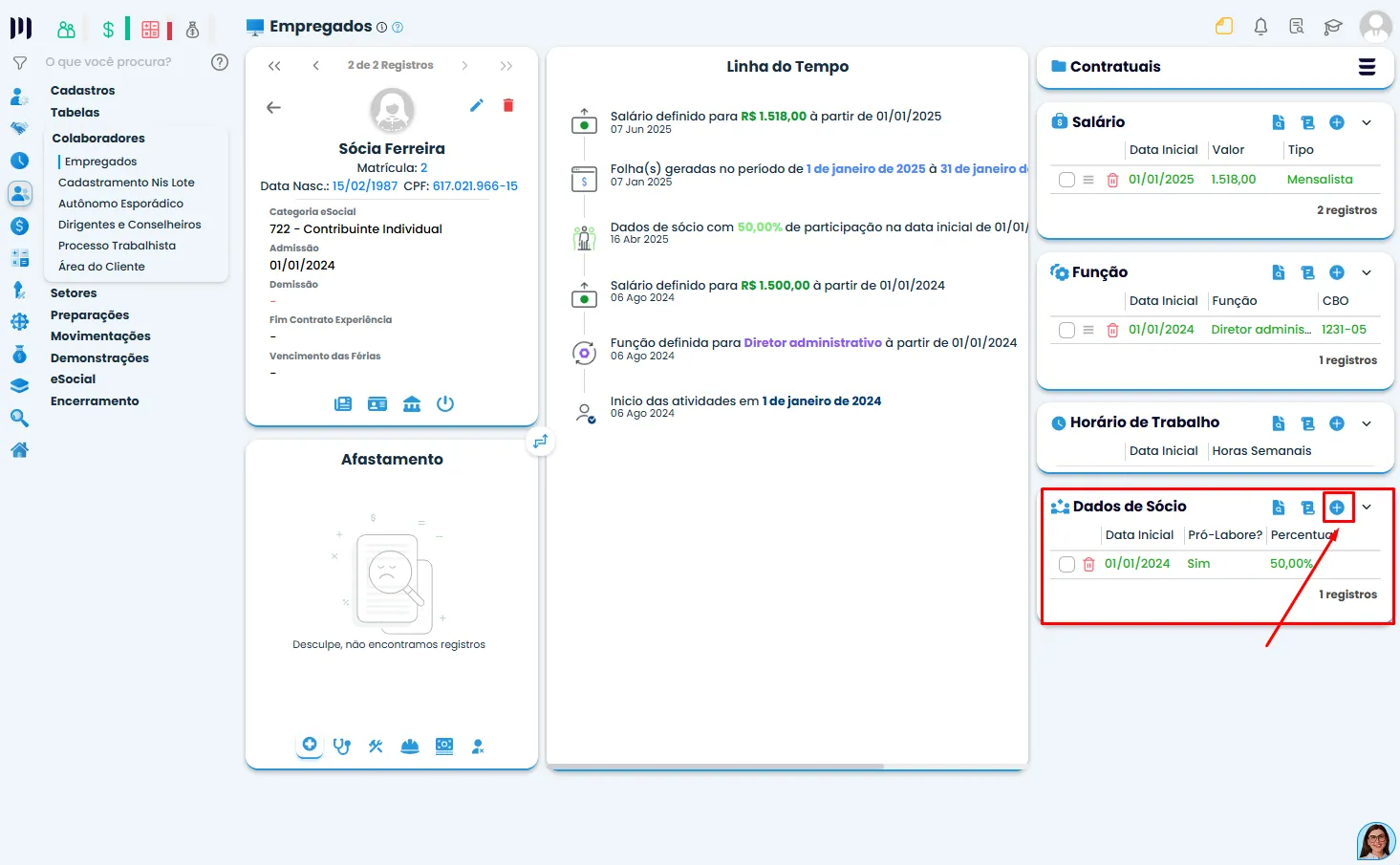
Task: Add new Dados de Sócio record
Action: [x=1337, y=508]
